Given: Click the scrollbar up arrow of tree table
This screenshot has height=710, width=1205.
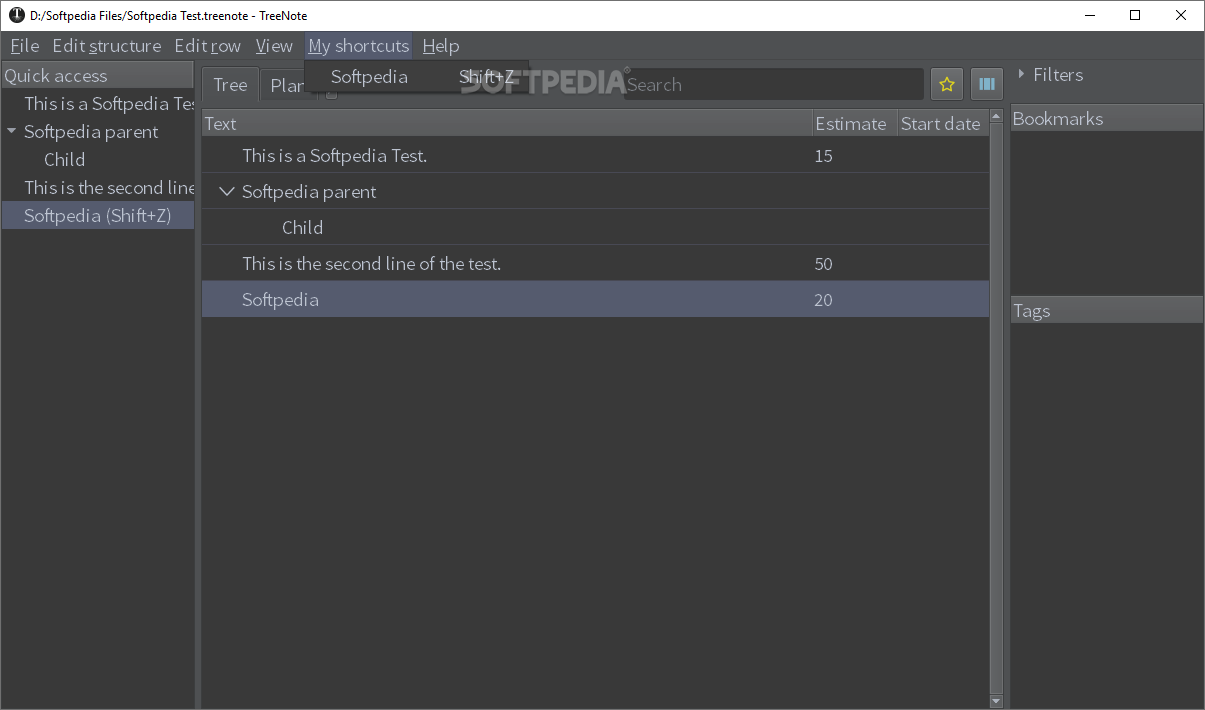Looking at the screenshot, I should click(x=996, y=117).
